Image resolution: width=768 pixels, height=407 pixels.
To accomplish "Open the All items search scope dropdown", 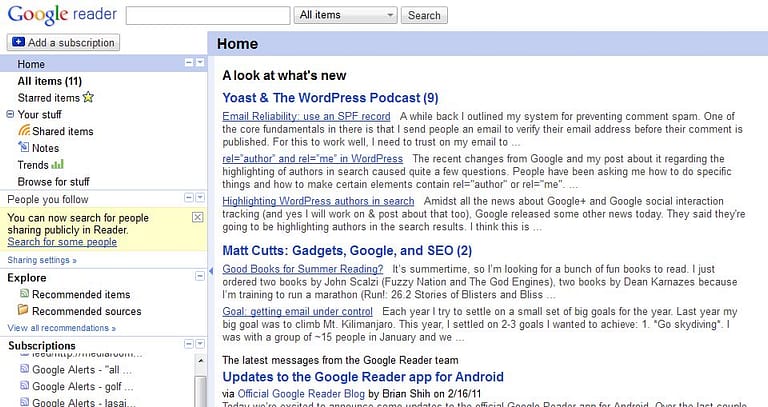I will (345, 15).
